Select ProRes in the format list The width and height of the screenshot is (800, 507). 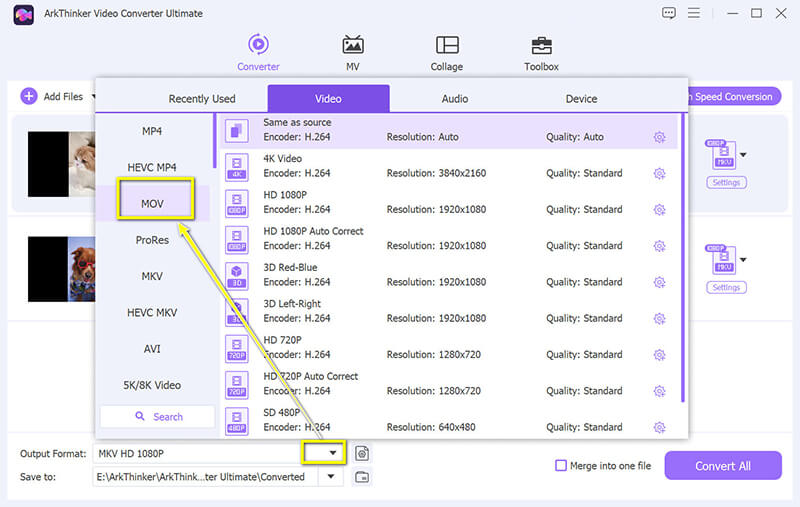click(152, 240)
